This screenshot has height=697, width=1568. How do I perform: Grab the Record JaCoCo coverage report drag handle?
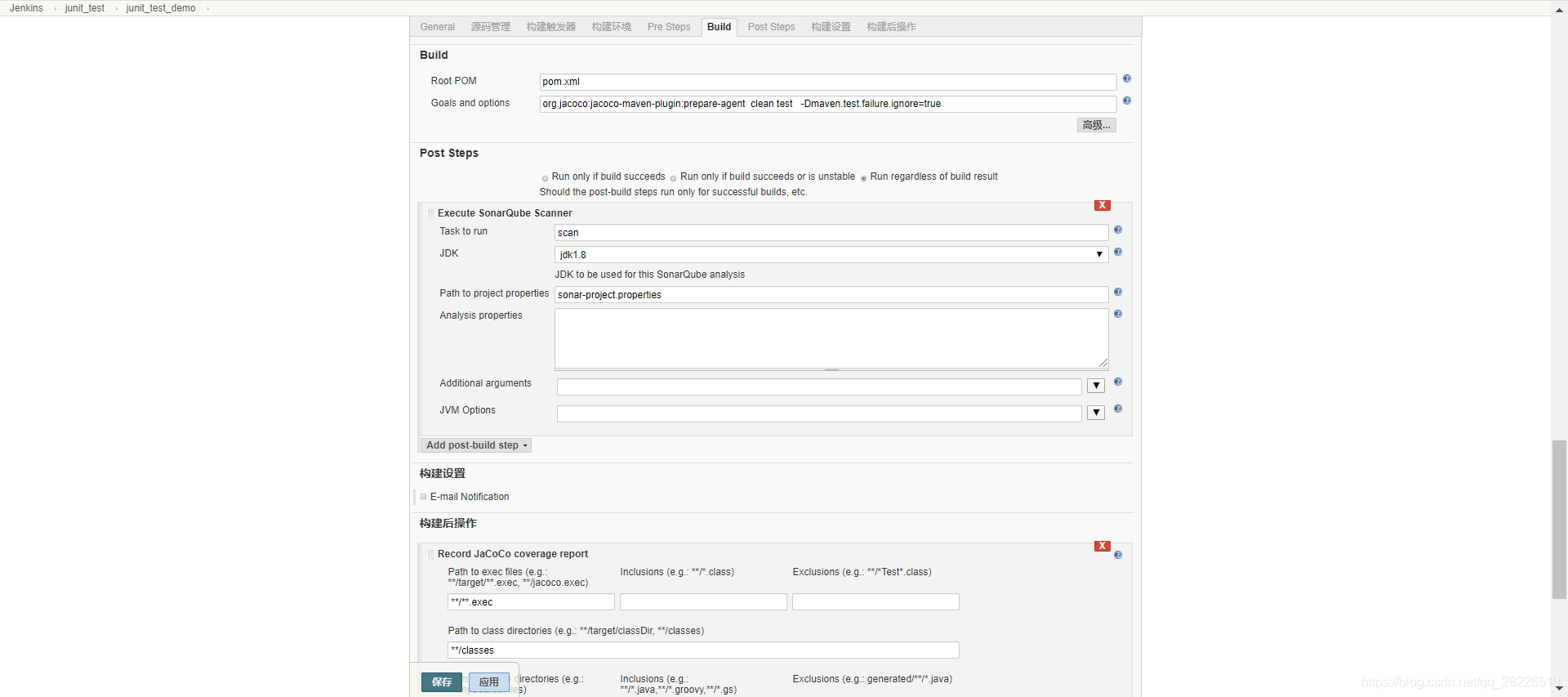(430, 554)
